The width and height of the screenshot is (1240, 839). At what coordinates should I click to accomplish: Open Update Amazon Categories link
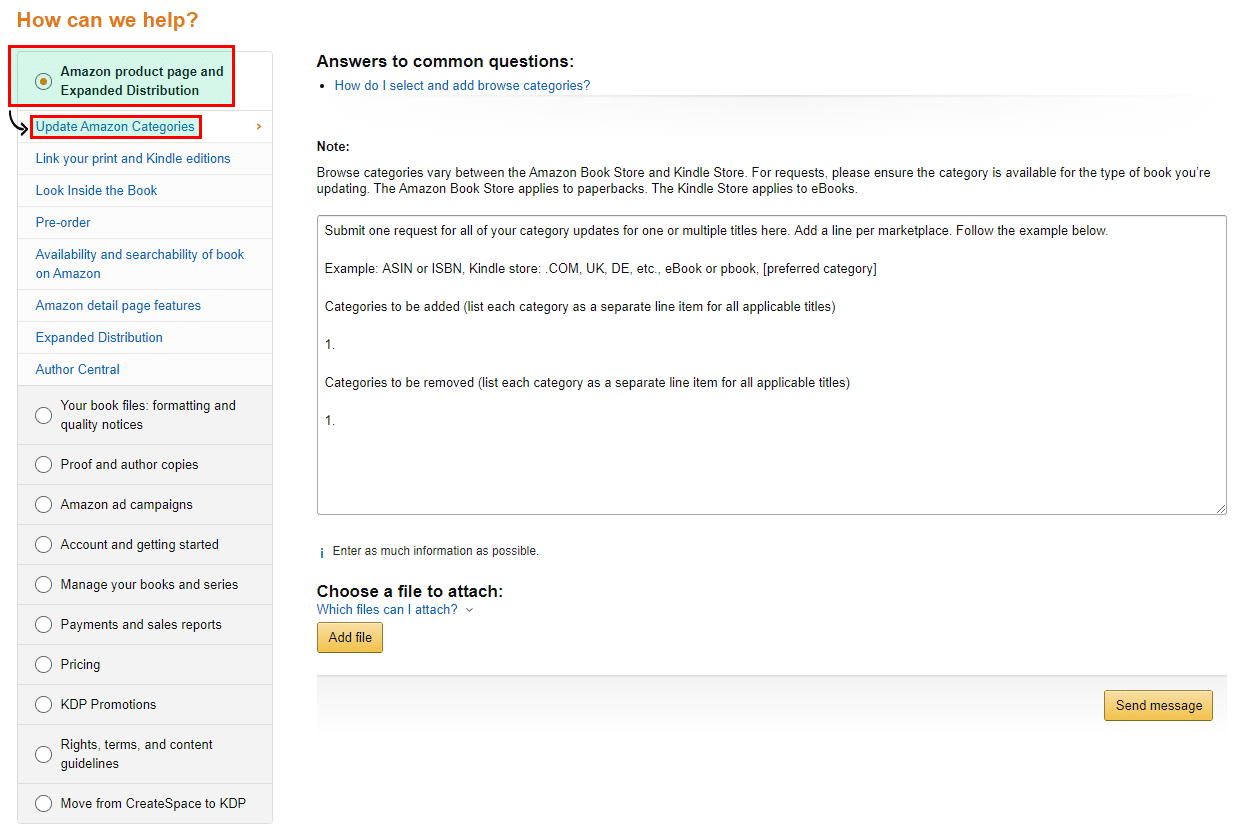click(115, 127)
